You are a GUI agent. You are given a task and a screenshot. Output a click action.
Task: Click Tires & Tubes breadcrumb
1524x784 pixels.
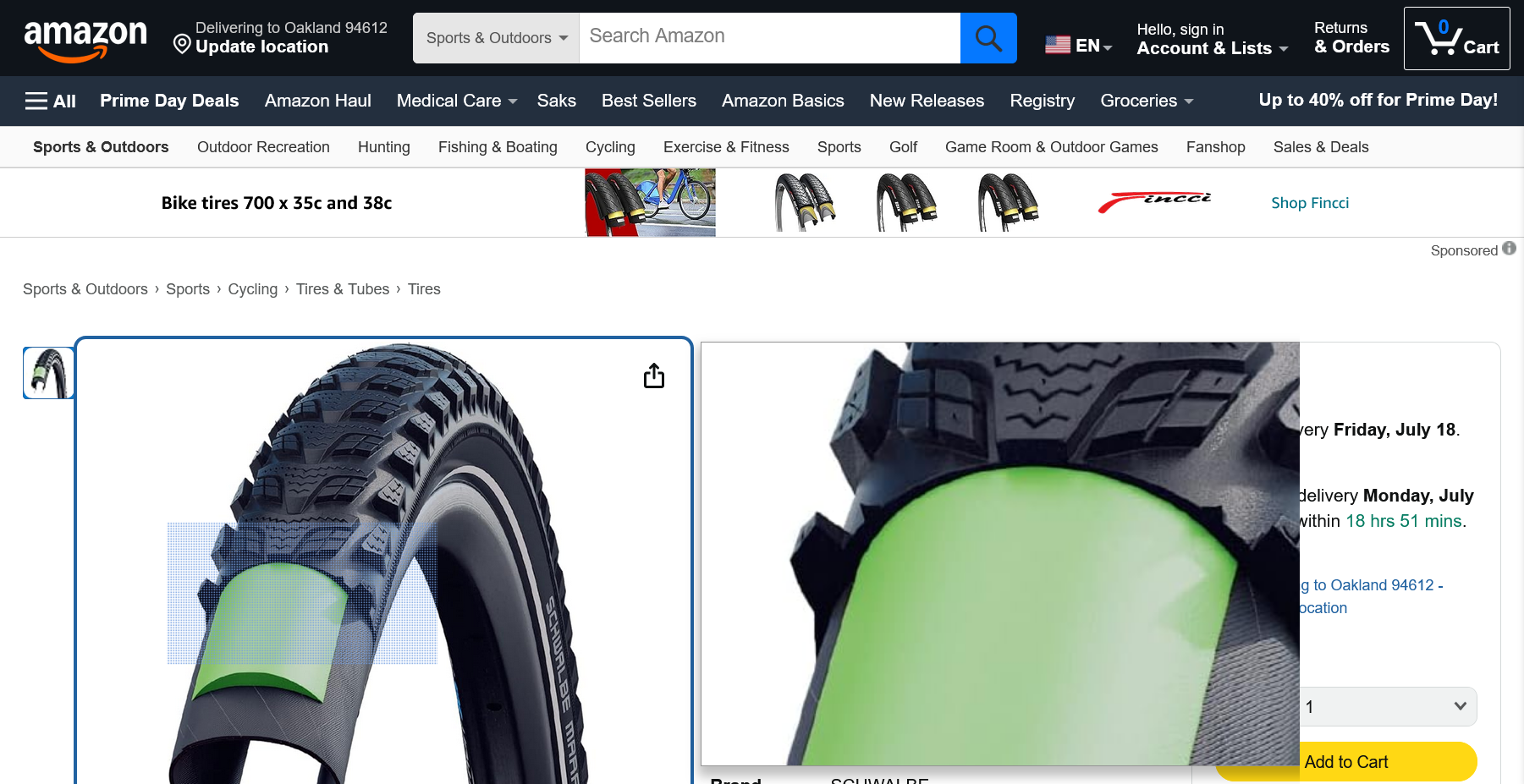pyautogui.click(x=343, y=289)
